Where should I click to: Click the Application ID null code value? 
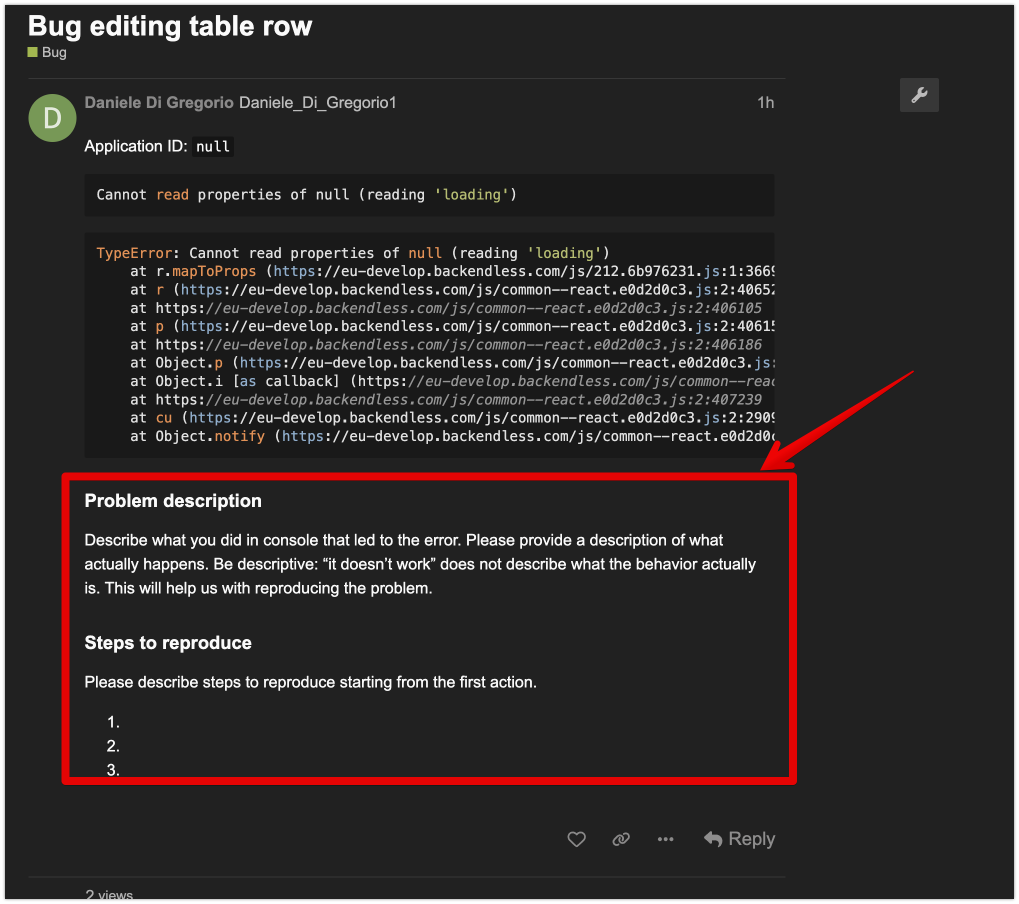[x=213, y=147]
